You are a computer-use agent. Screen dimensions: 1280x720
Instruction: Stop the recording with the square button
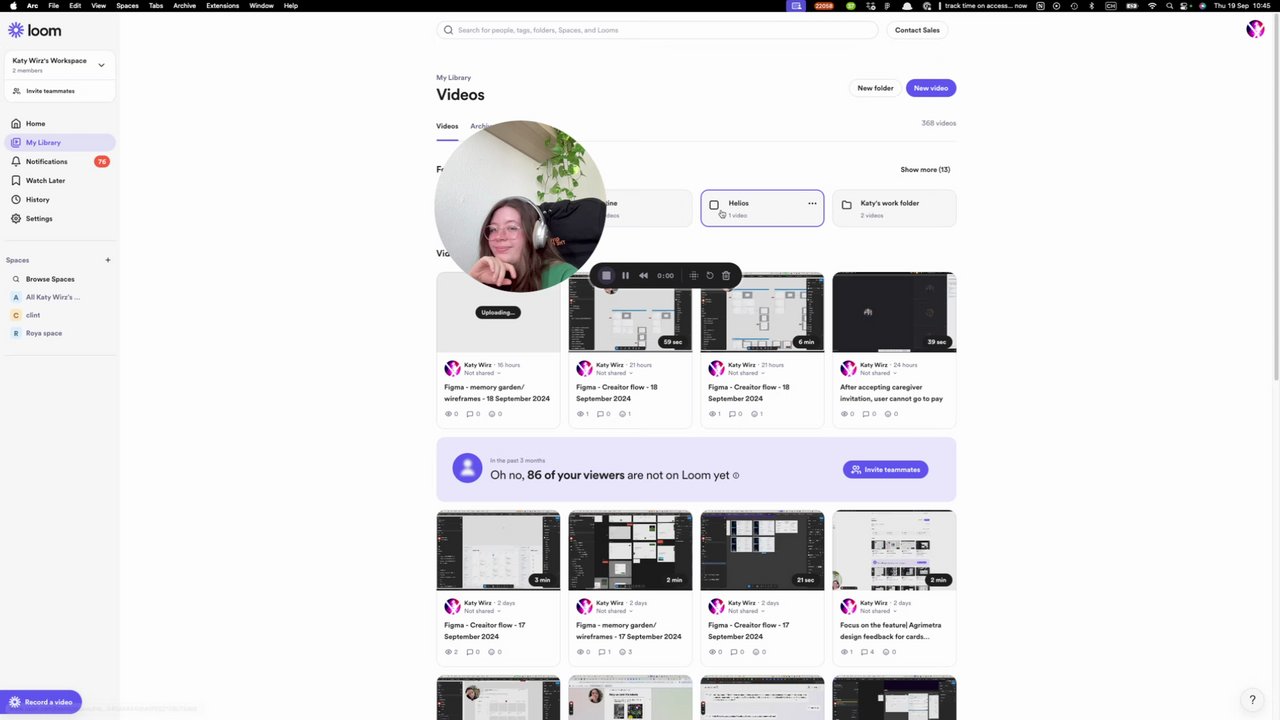[x=606, y=275]
